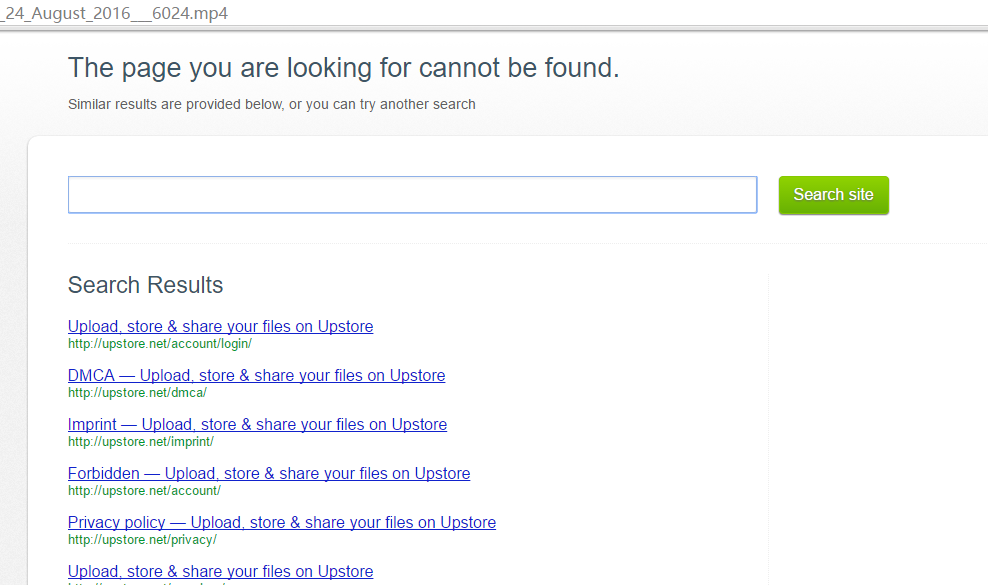
Task: Click the empty search text box
Action: point(412,195)
